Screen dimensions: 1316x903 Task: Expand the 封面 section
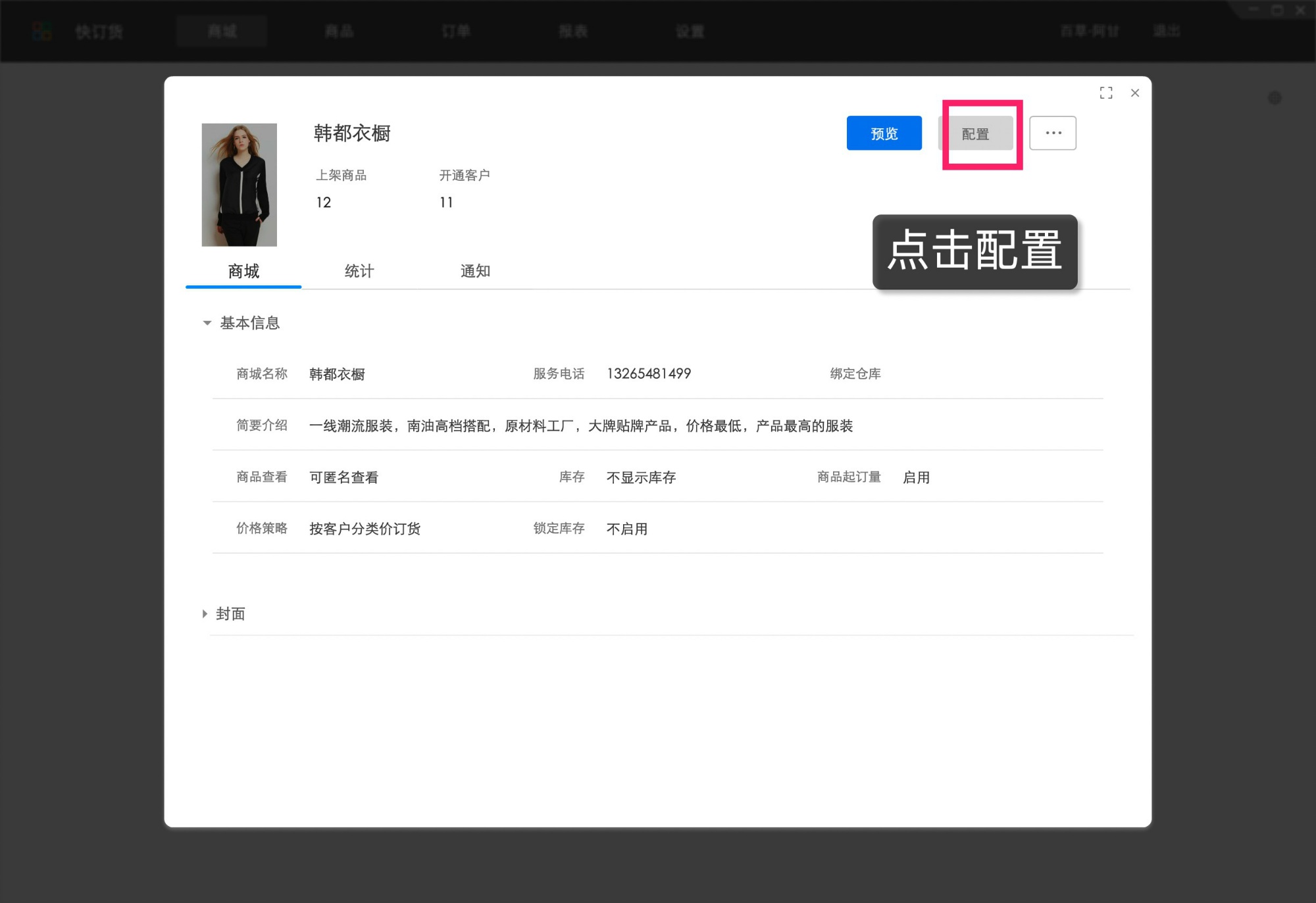click(203, 614)
